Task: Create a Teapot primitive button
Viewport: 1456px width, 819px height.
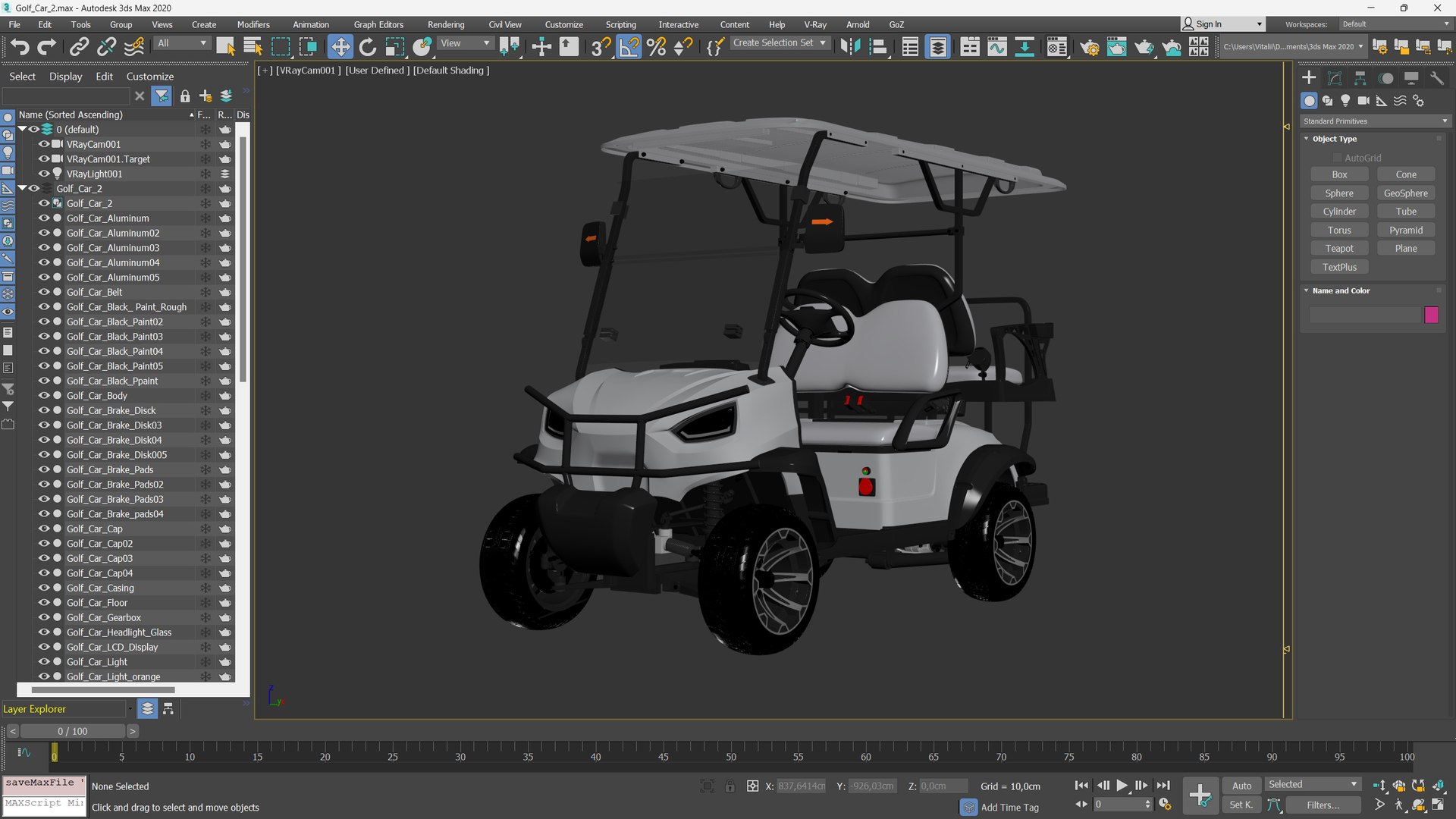Action: tap(1339, 249)
